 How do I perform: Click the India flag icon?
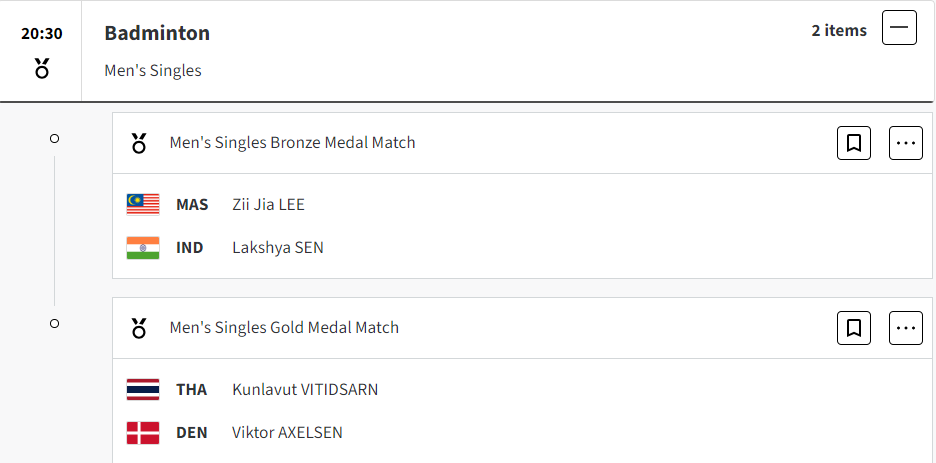click(x=143, y=248)
